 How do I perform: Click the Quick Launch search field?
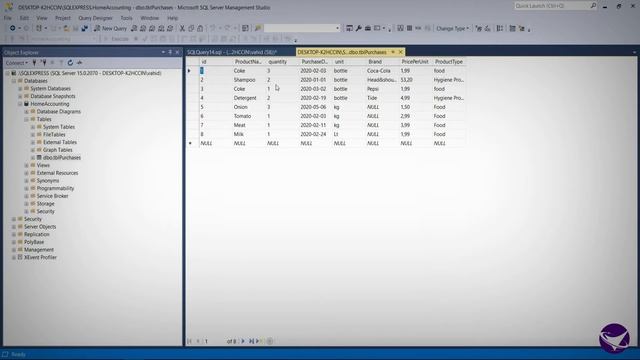click(551, 6)
